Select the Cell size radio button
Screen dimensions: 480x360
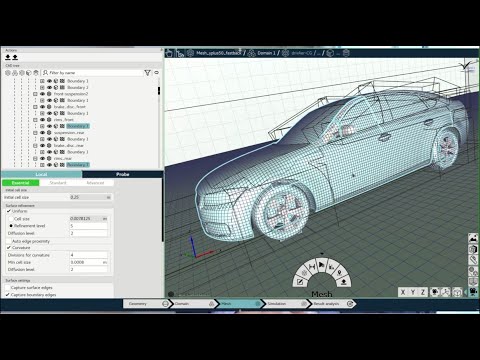11,219
